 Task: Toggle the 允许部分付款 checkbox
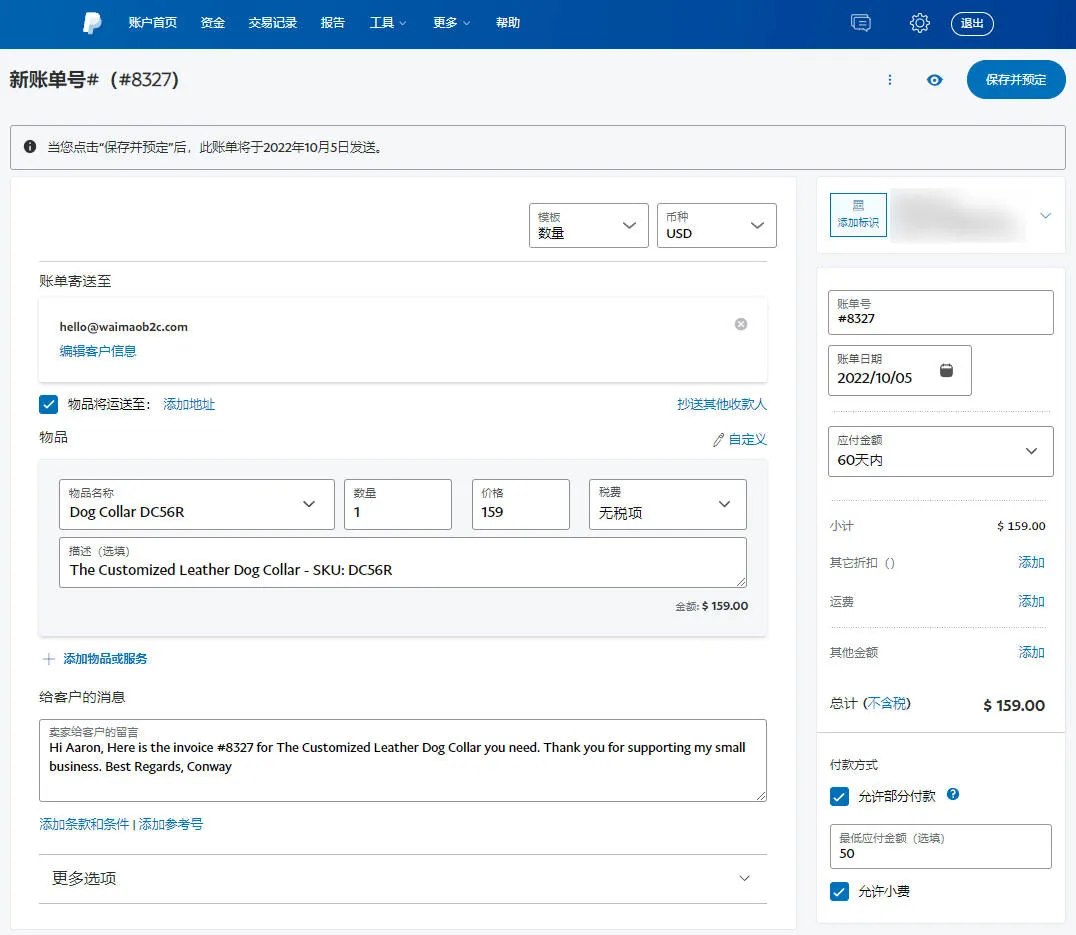tap(839, 796)
